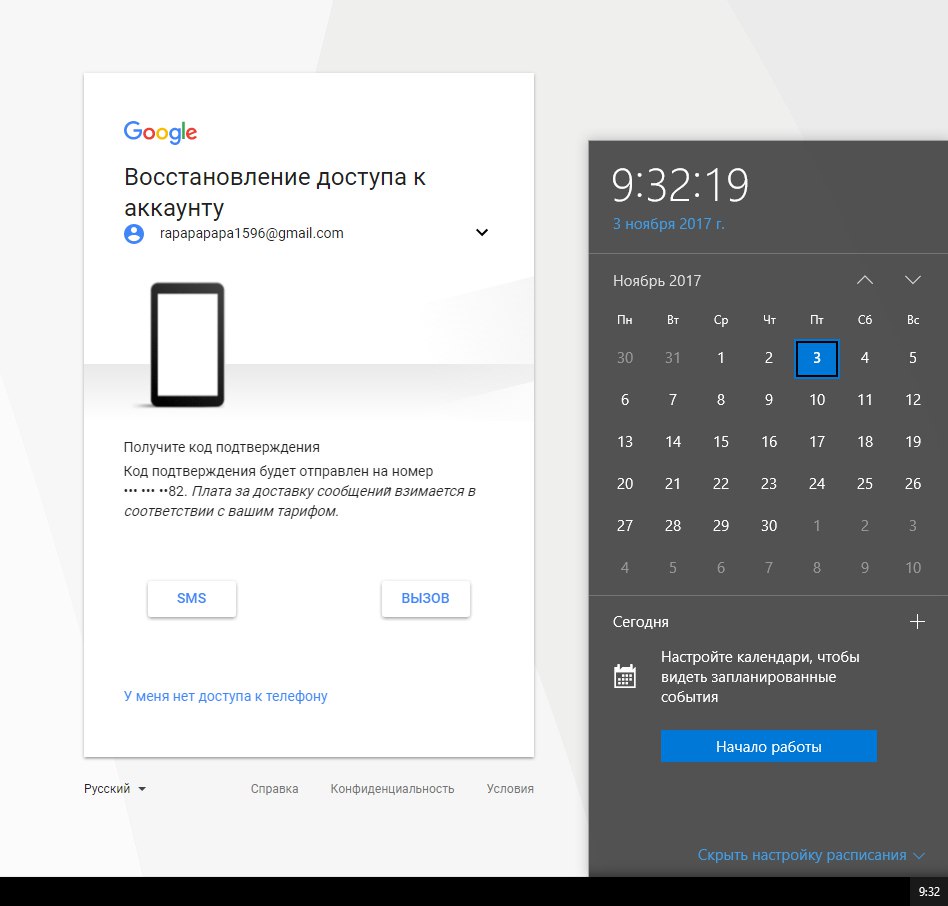
Task: Click the account avatar icon
Action: coord(134,234)
